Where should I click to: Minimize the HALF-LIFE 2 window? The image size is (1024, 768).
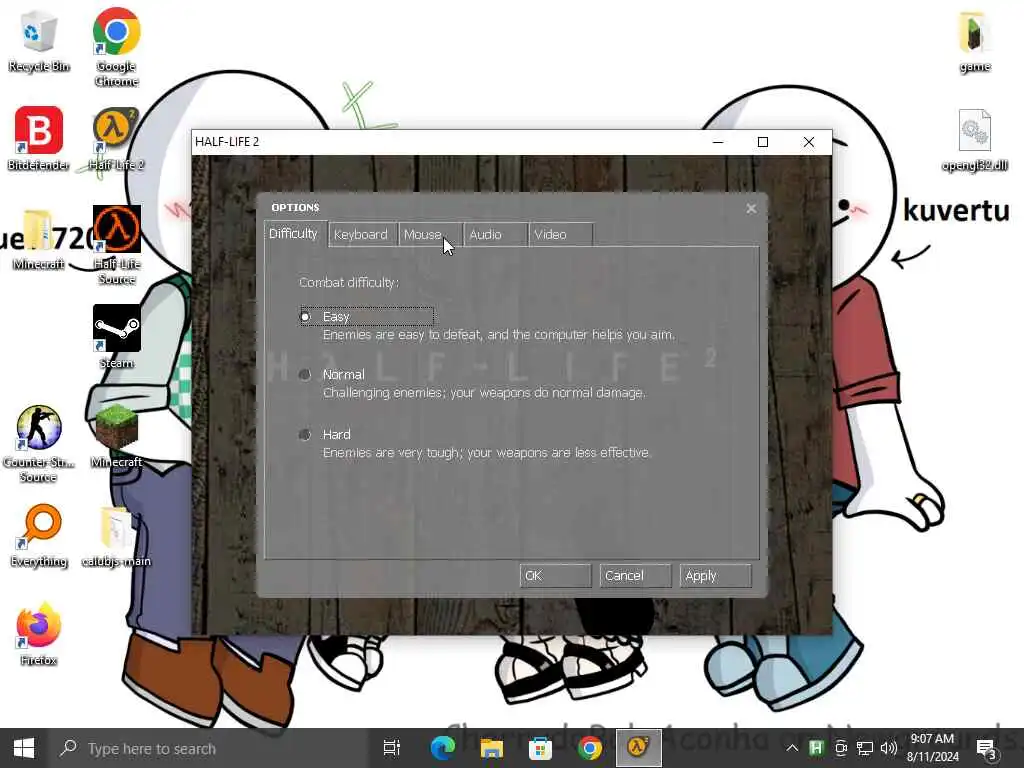pos(718,142)
